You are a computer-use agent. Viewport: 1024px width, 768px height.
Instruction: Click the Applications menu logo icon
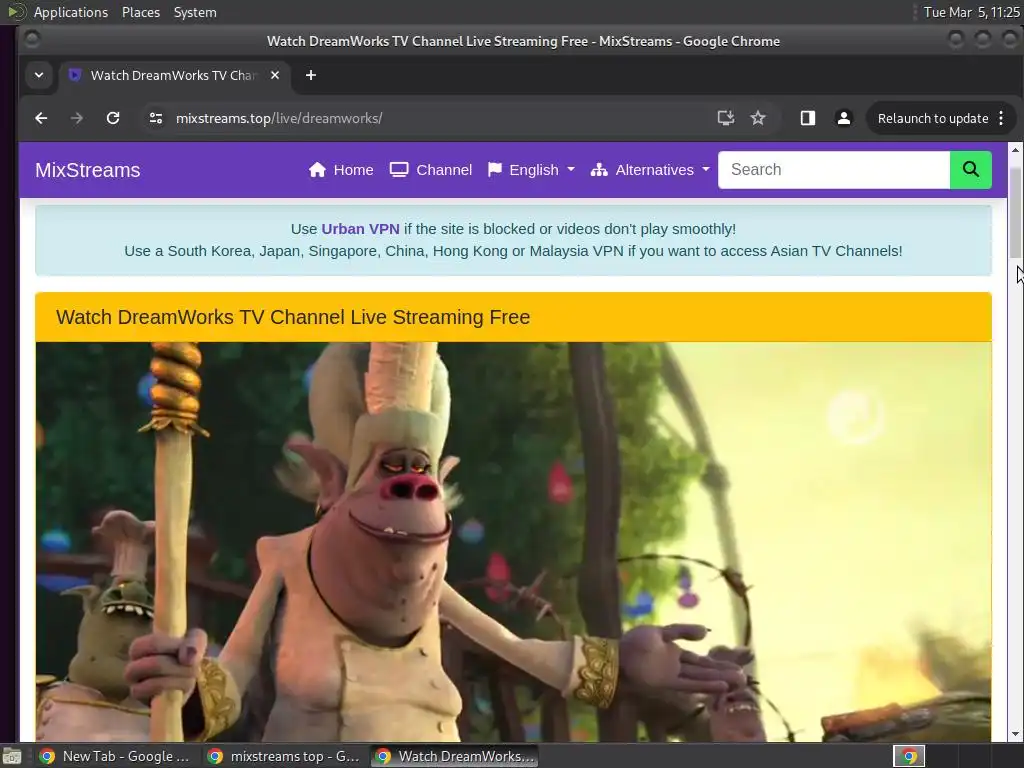(16, 12)
